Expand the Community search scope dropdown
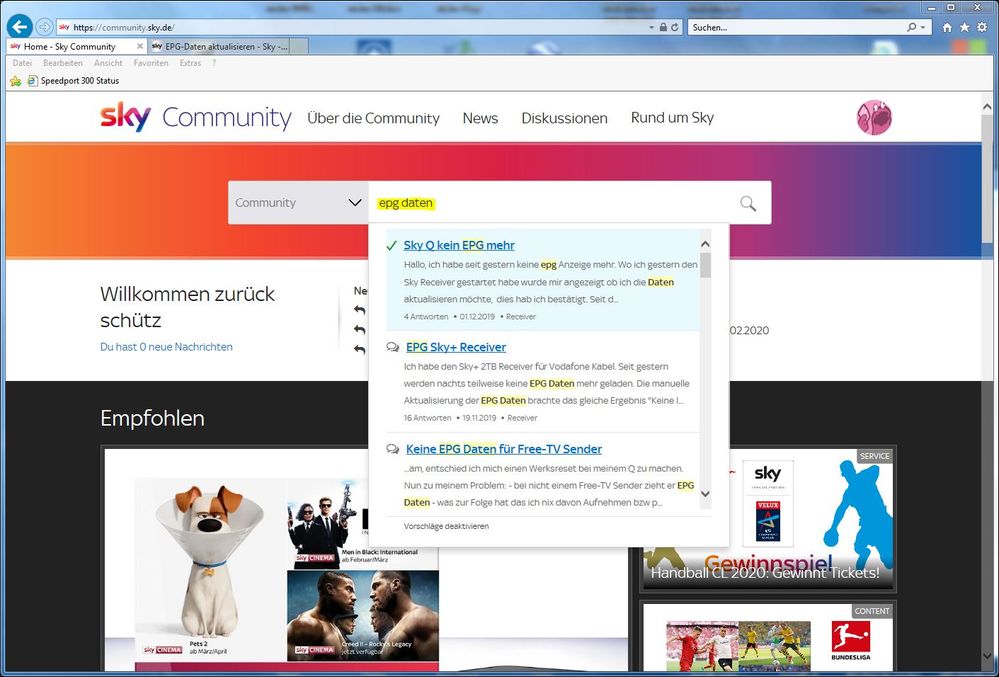This screenshot has height=677, width=999. pyautogui.click(x=298, y=203)
